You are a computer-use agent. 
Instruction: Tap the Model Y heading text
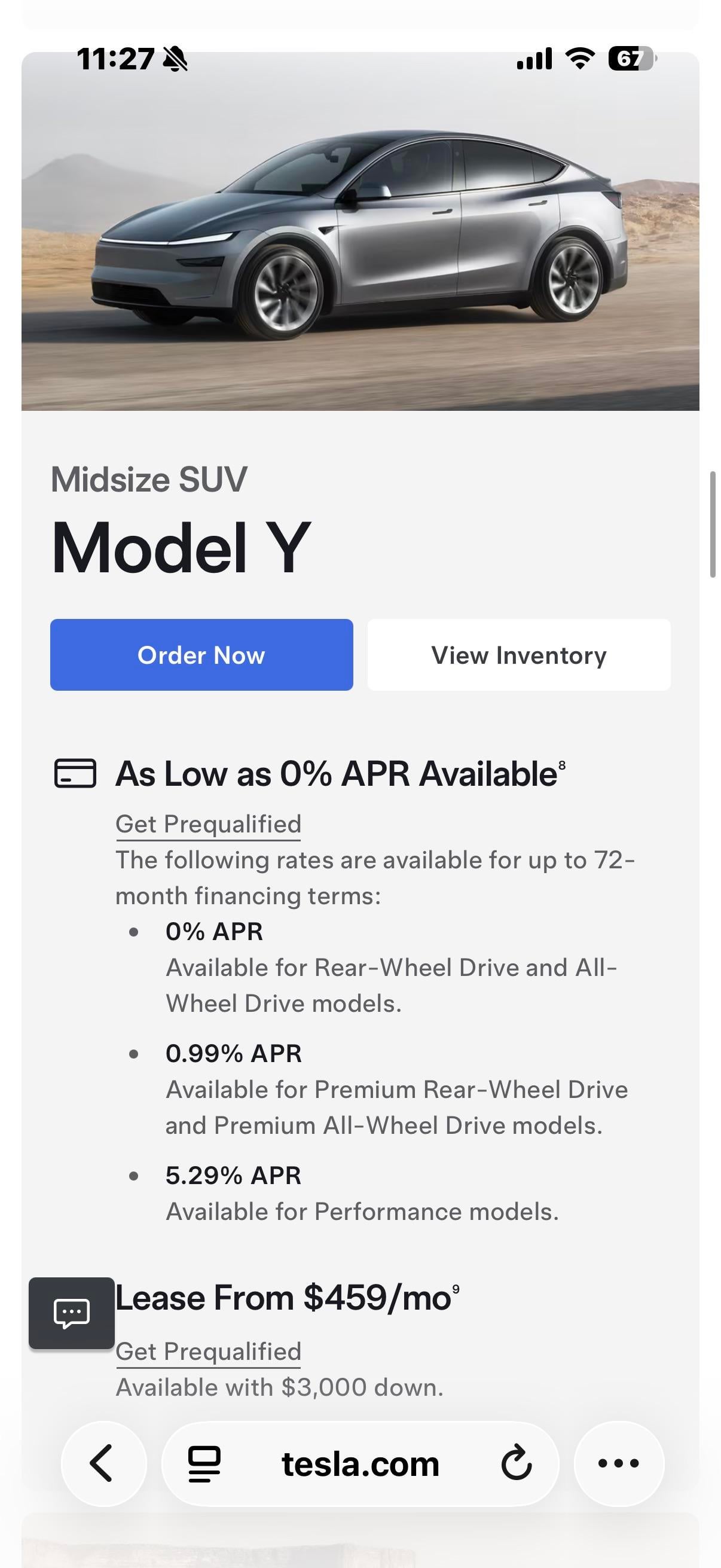click(181, 547)
